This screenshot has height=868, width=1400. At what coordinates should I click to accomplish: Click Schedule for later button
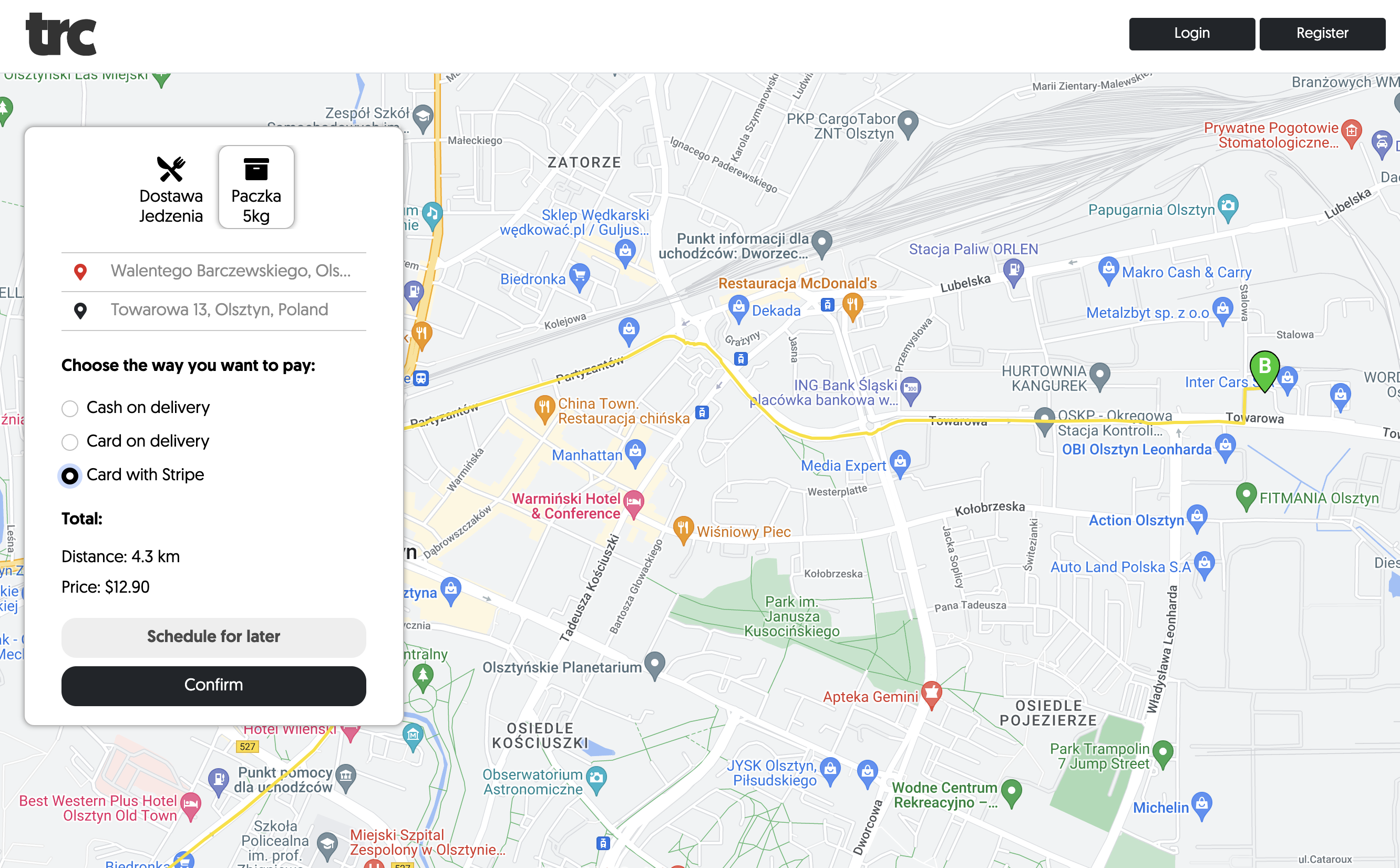pyautogui.click(x=213, y=637)
